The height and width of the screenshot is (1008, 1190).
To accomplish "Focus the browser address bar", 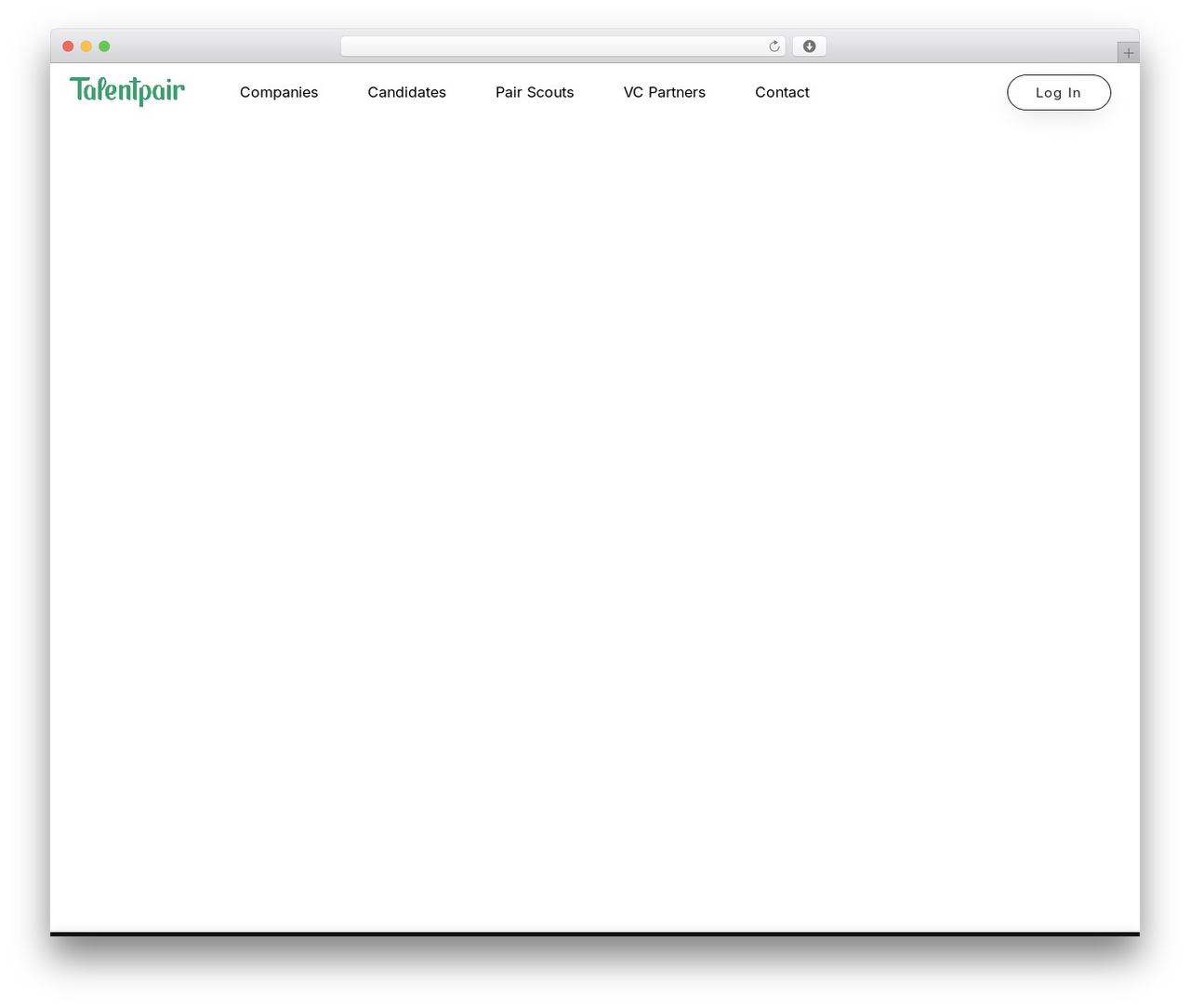I will tap(562, 46).
